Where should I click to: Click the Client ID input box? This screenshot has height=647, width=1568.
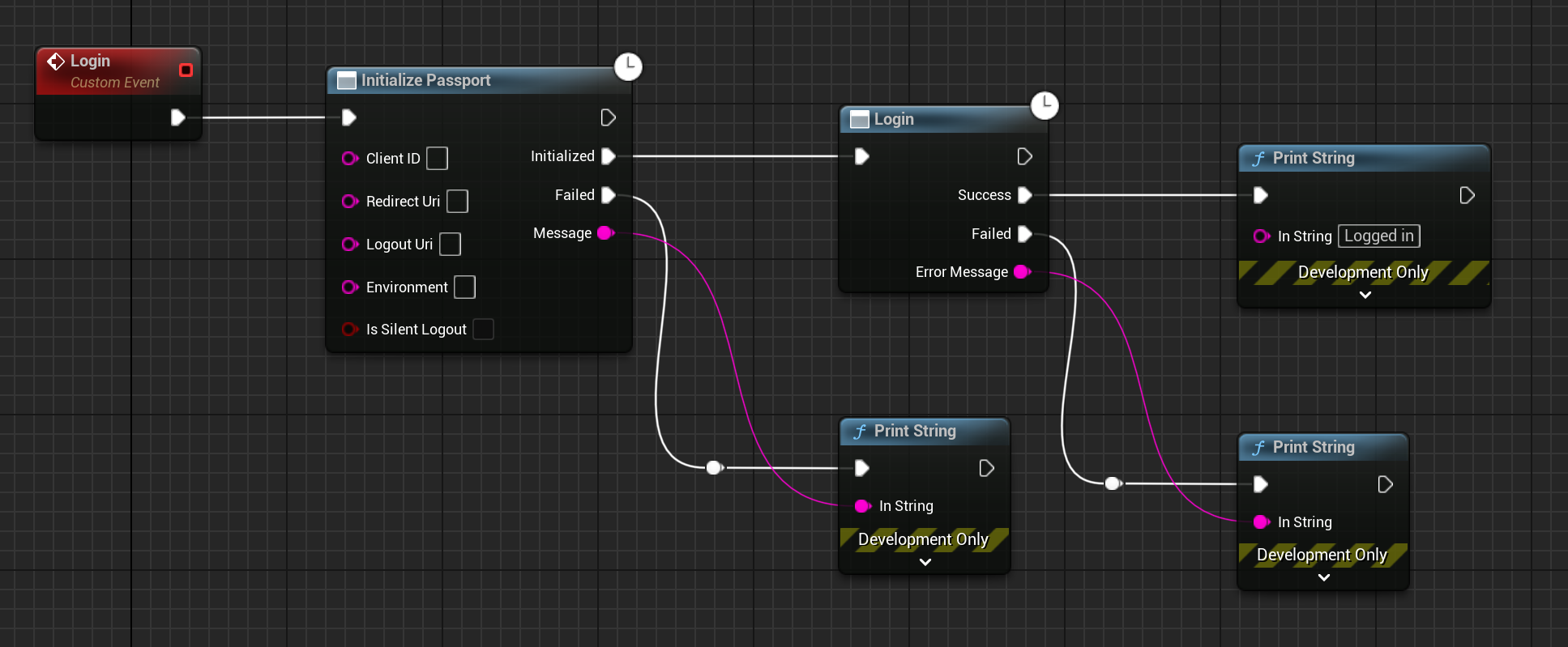pyautogui.click(x=437, y=159)
